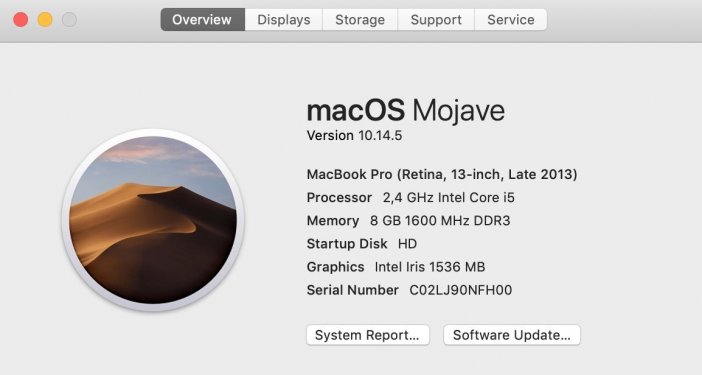Screen dimensions: 702x375
Task: Click the MacBook Pro Retina model line
Action: (x=442, y=174)
